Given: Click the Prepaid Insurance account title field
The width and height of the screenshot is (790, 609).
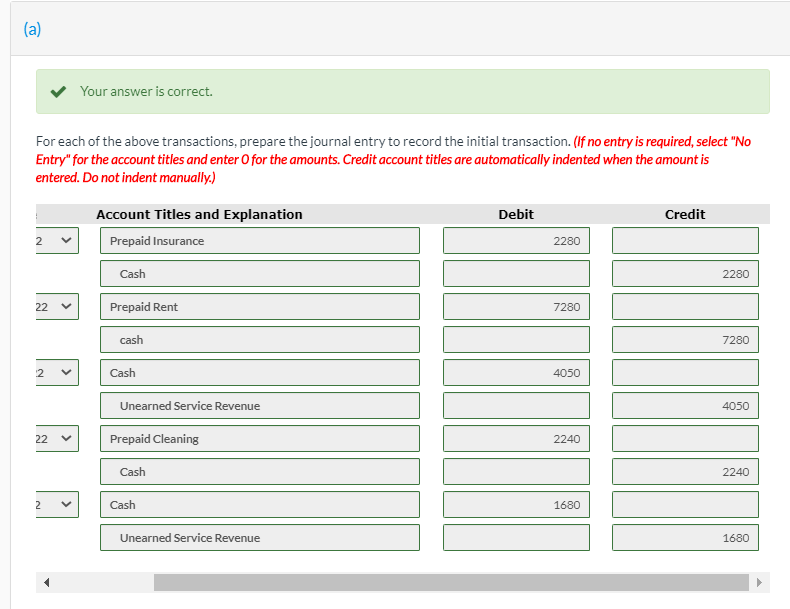Looking at the screenshot, I should coord(259,241).
